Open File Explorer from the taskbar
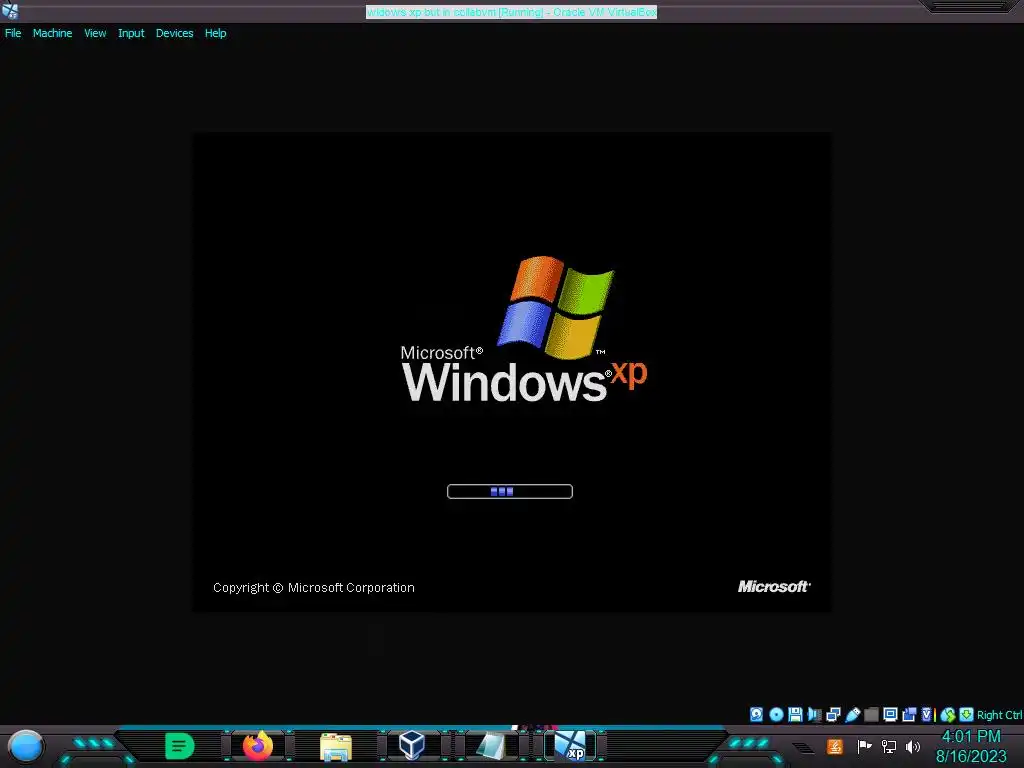 point(336,747)
